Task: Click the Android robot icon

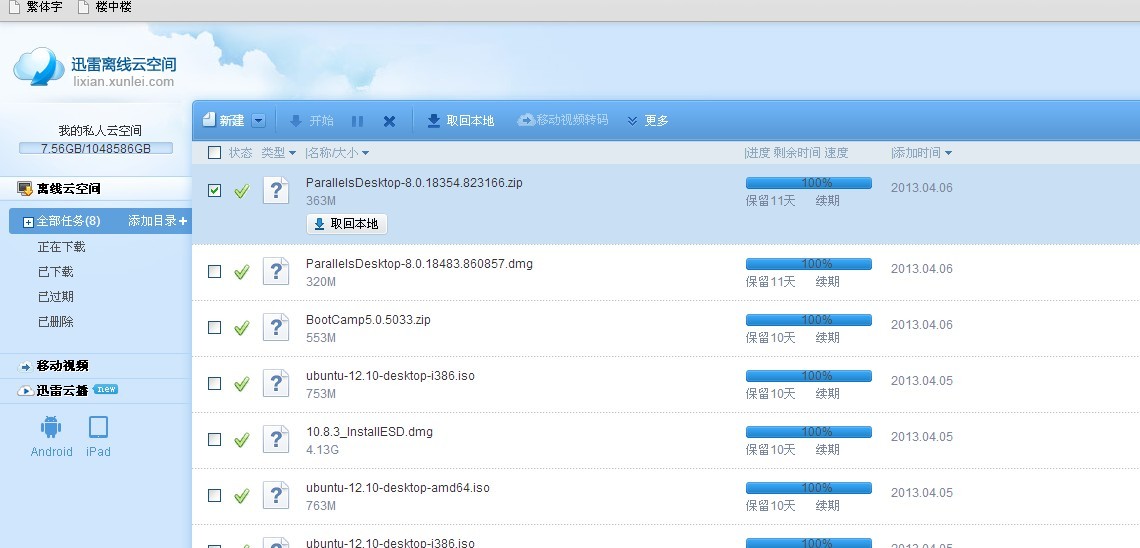Action: tap(51, 427)
